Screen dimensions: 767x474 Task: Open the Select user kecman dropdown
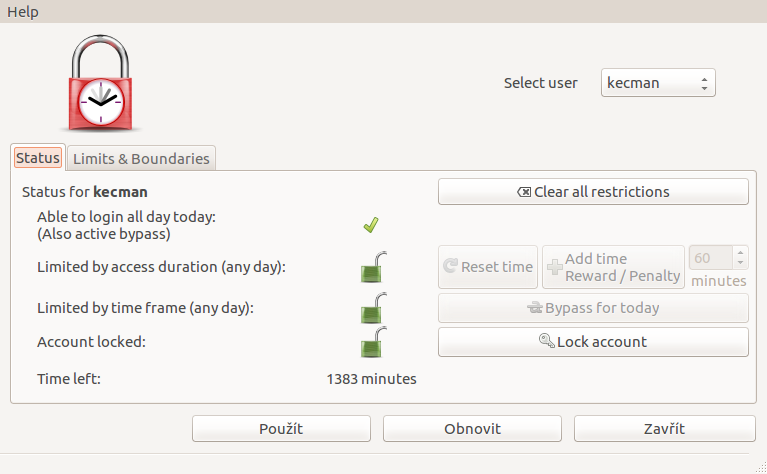tap(658, 83)
